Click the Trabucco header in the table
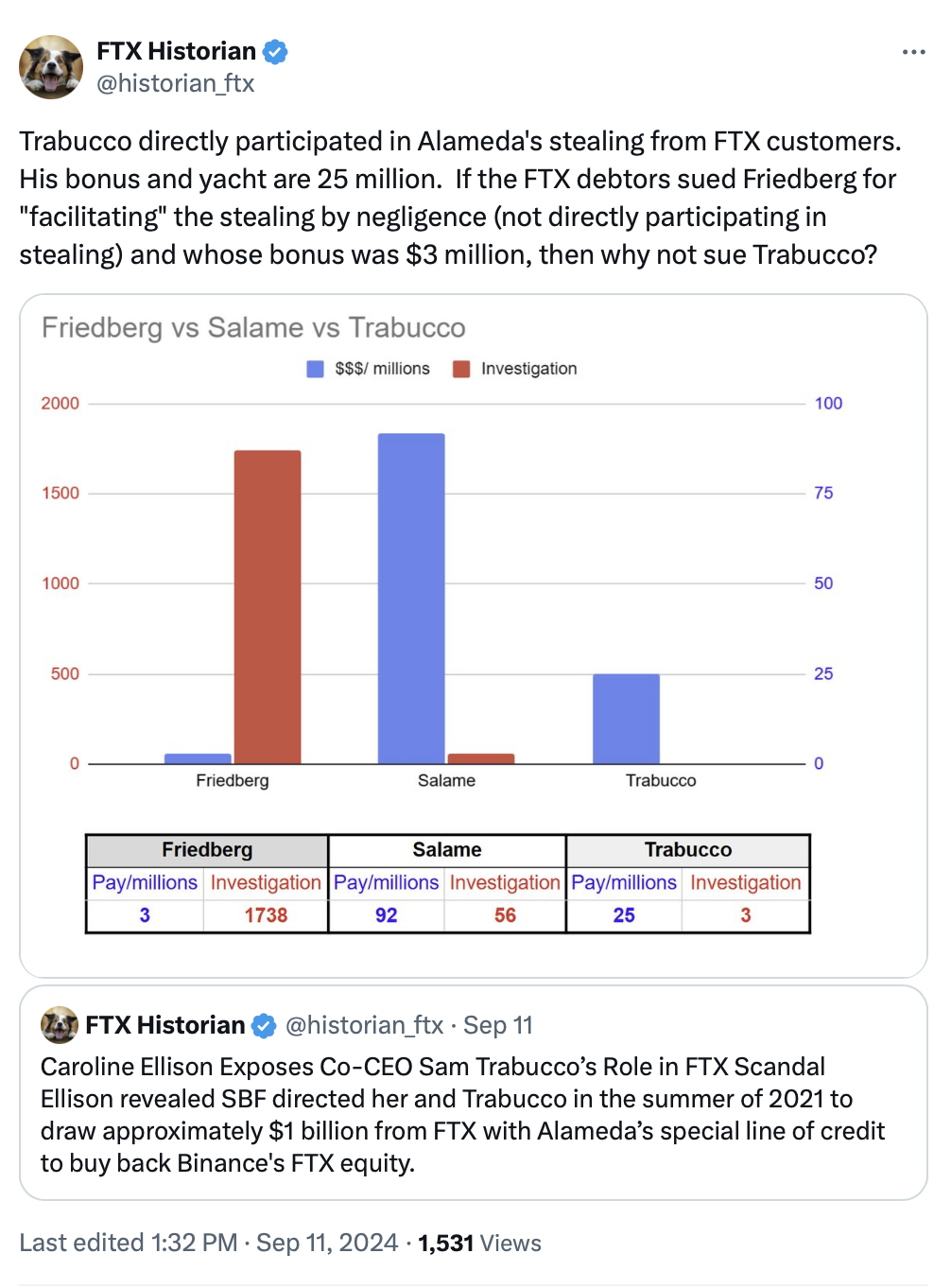The image size is (951, 1288). pyautogui.click(x=688, y=850)
